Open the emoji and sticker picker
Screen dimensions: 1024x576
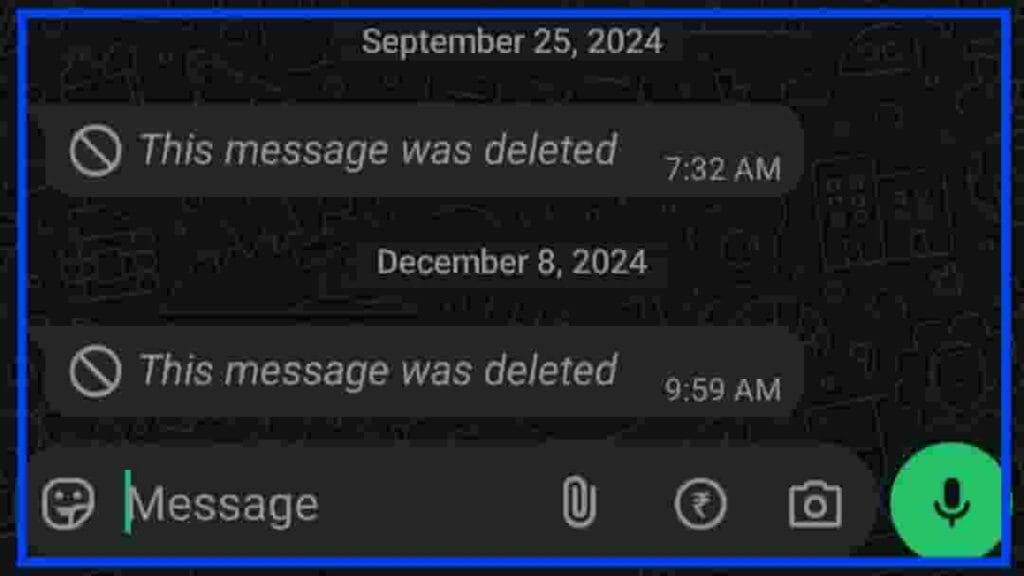[x=69, y=503]
